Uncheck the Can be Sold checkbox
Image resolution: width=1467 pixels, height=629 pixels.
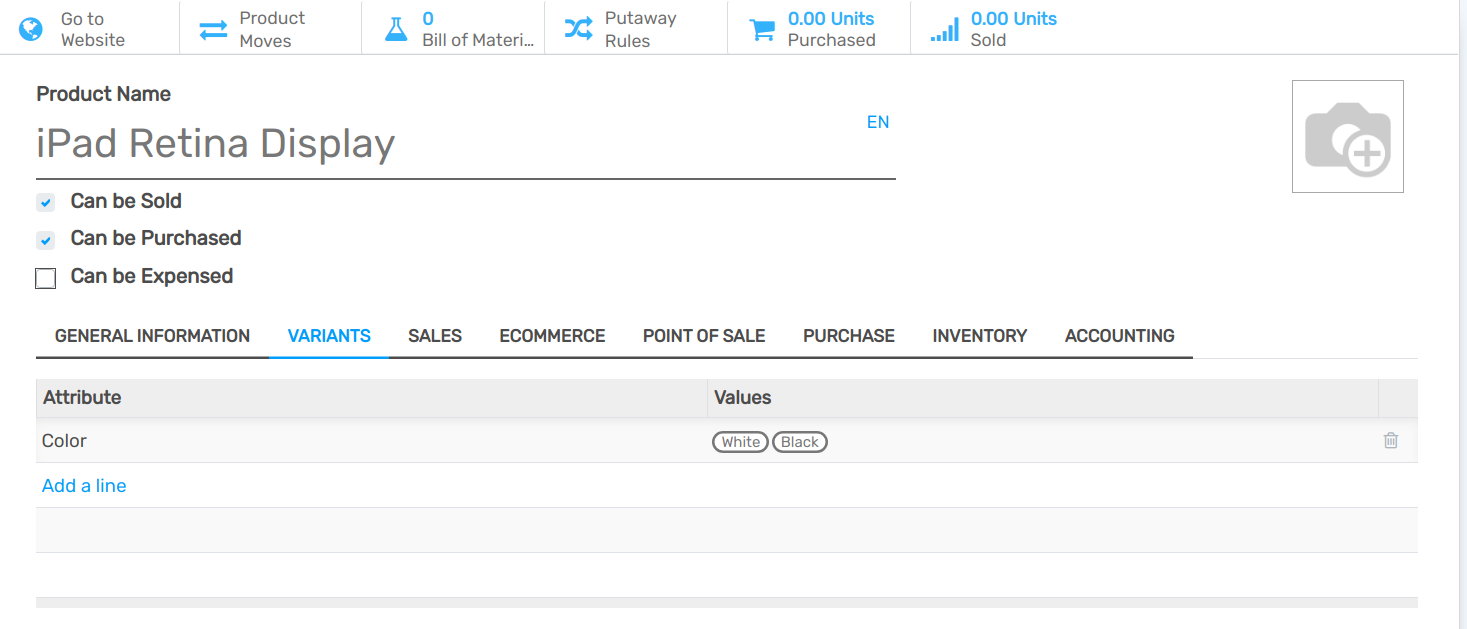(45, 203)
